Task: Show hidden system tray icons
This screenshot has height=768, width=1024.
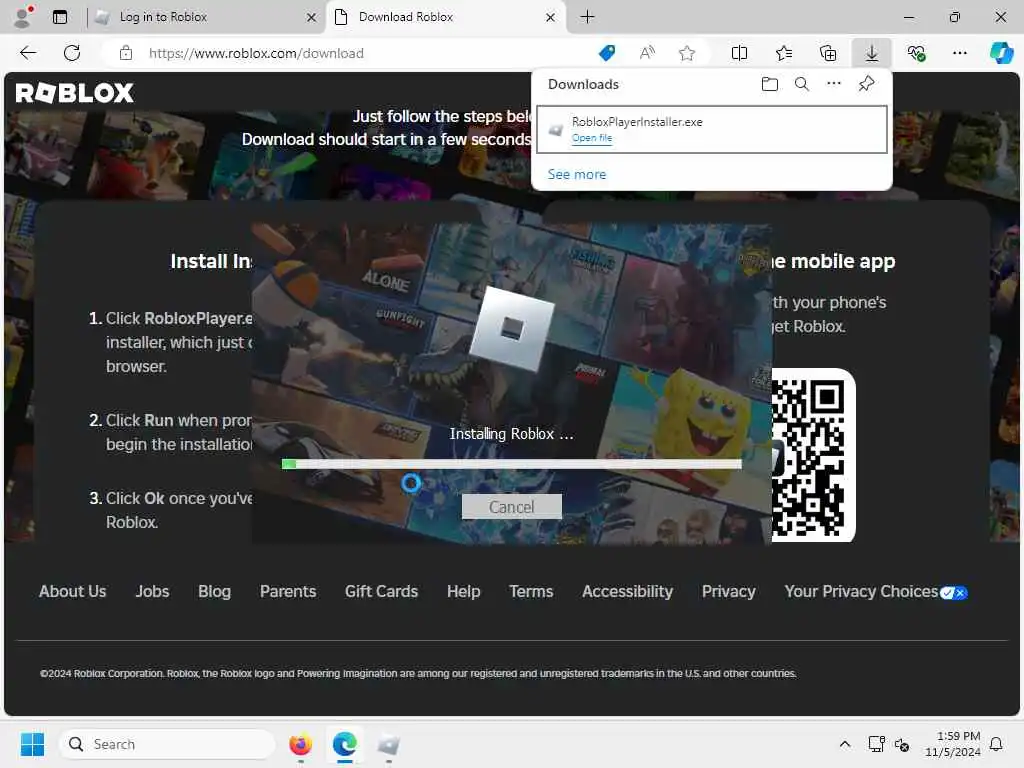Action: pyautogui.click(x=844, y=744)
